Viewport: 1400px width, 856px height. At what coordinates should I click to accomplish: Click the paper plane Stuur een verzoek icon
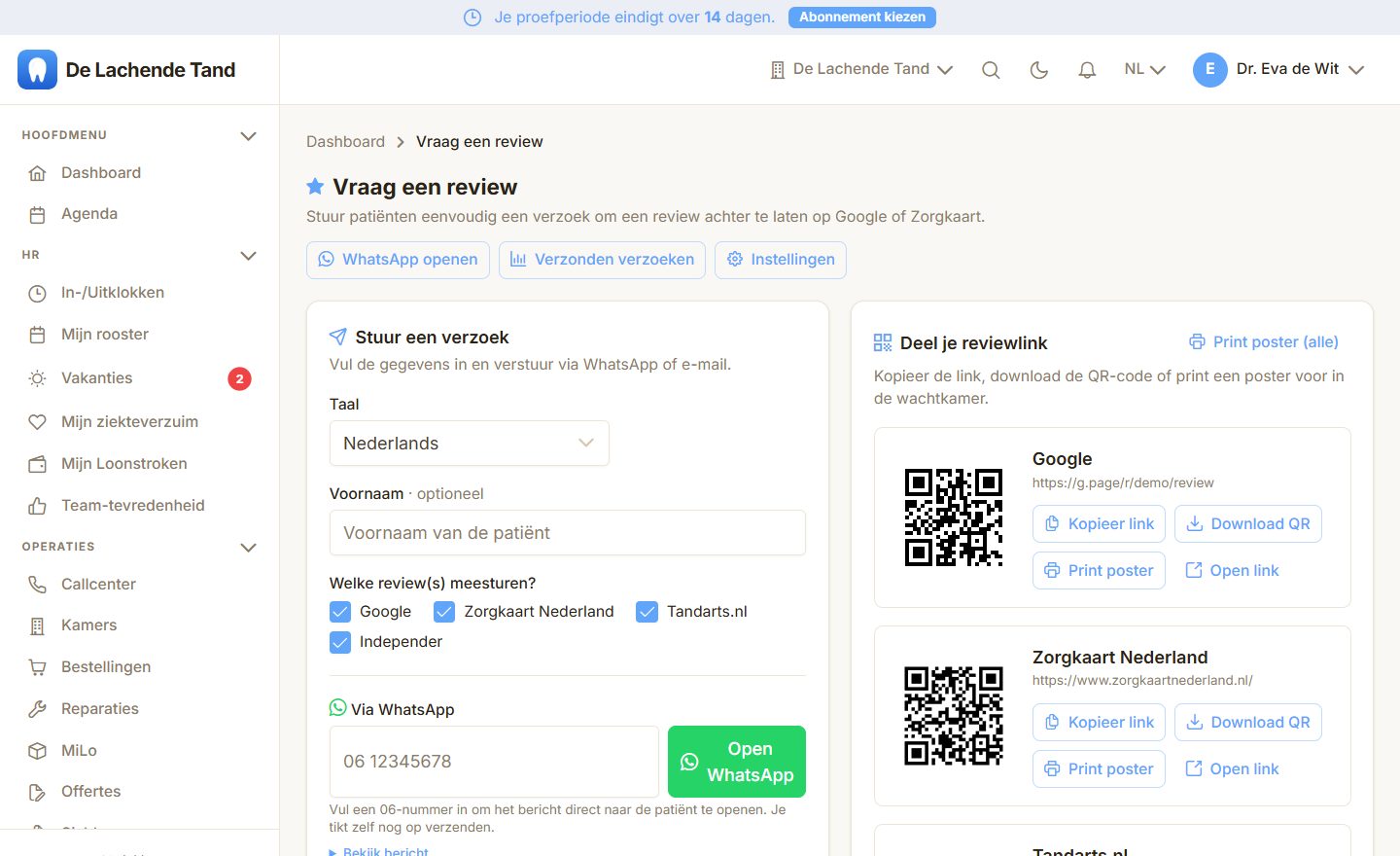point(338,337)
